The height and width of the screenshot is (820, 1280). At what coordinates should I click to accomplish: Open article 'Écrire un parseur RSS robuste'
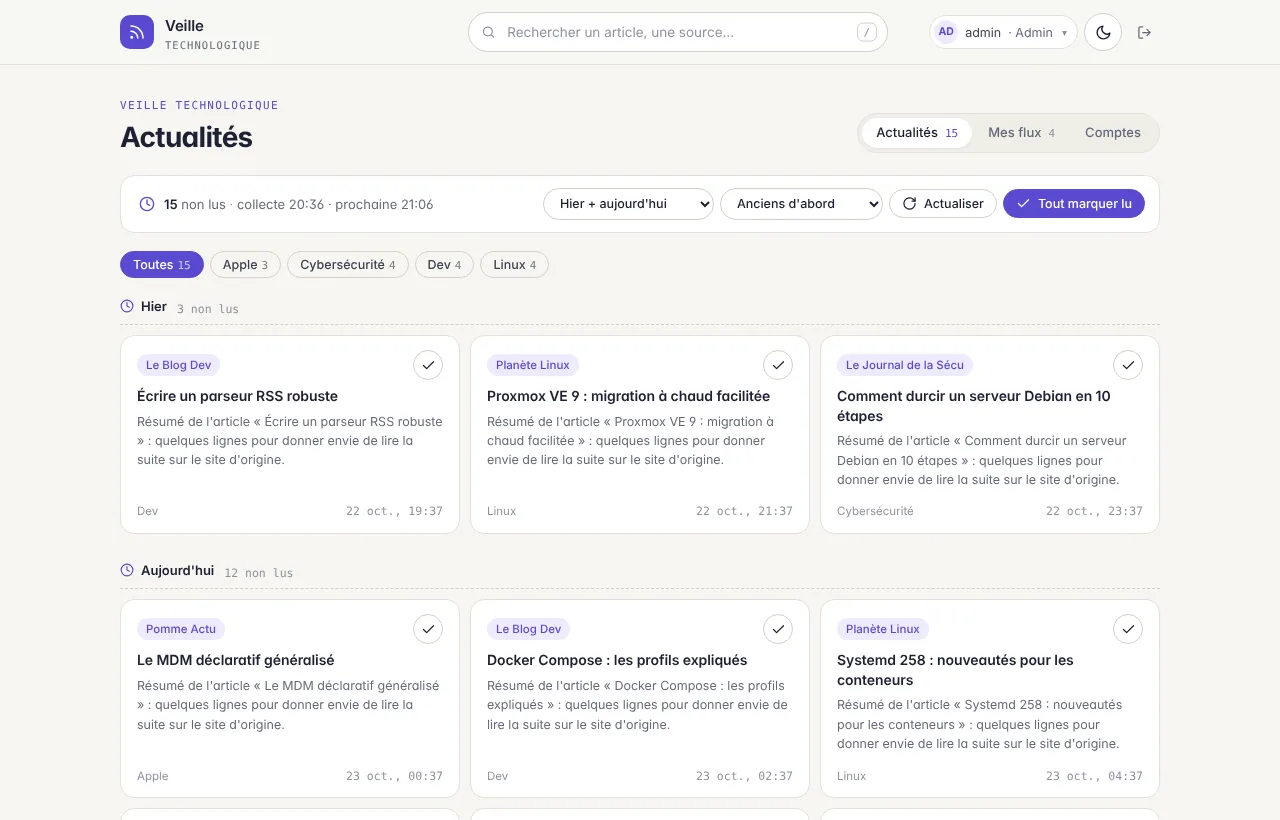[x=237, y=396]
